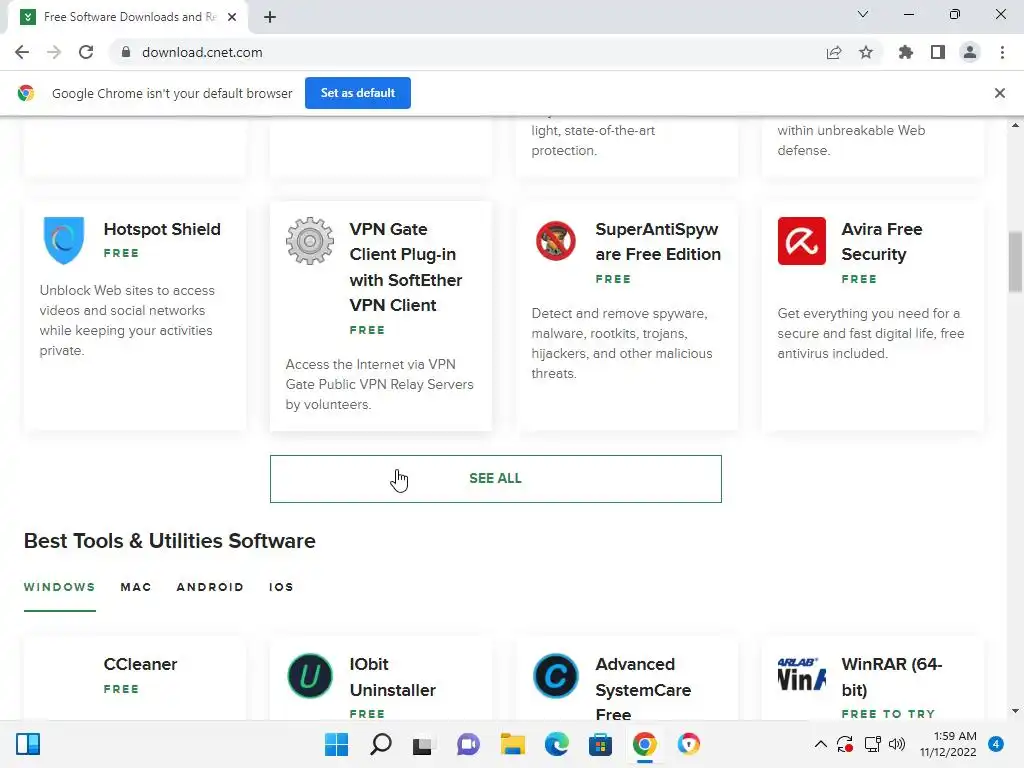Screen dimensions: 1024x768
Task: Open Task View on taskbar
Action: (x=423, y=744)
